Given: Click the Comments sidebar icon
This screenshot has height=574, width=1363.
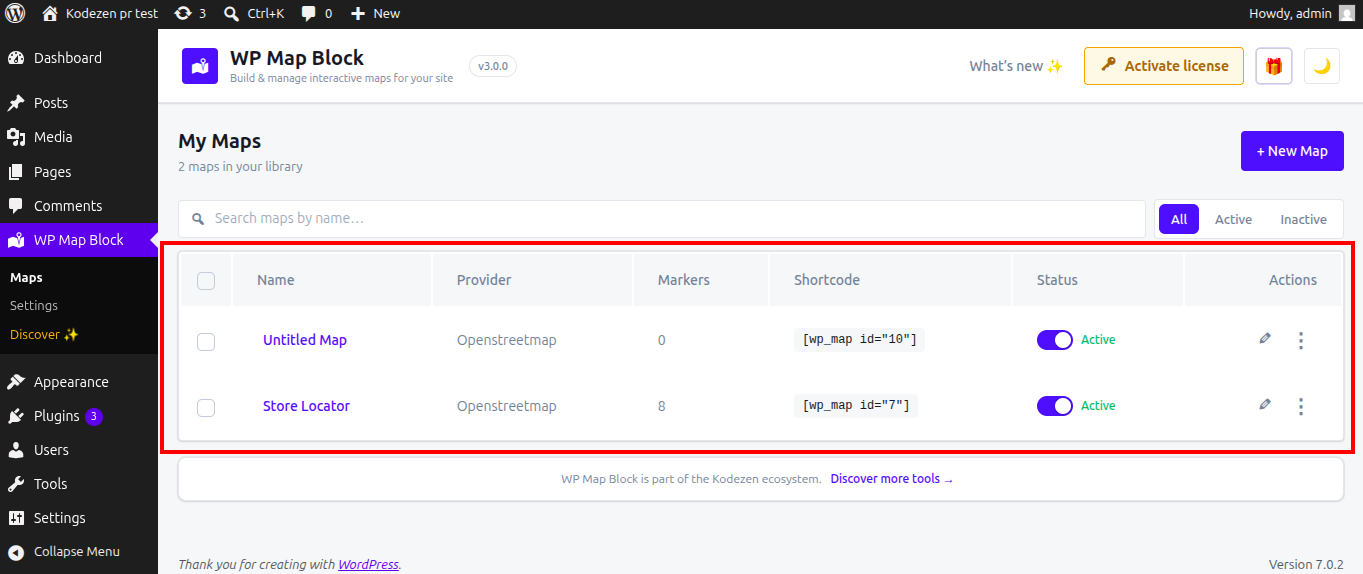Looking at the screenshot, I should [x=16, y=206].
